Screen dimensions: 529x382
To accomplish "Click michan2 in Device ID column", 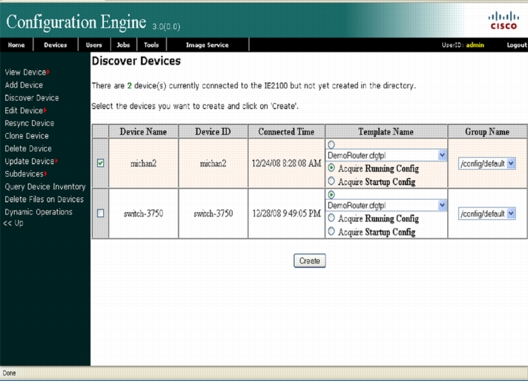I will tap(213, 164).
